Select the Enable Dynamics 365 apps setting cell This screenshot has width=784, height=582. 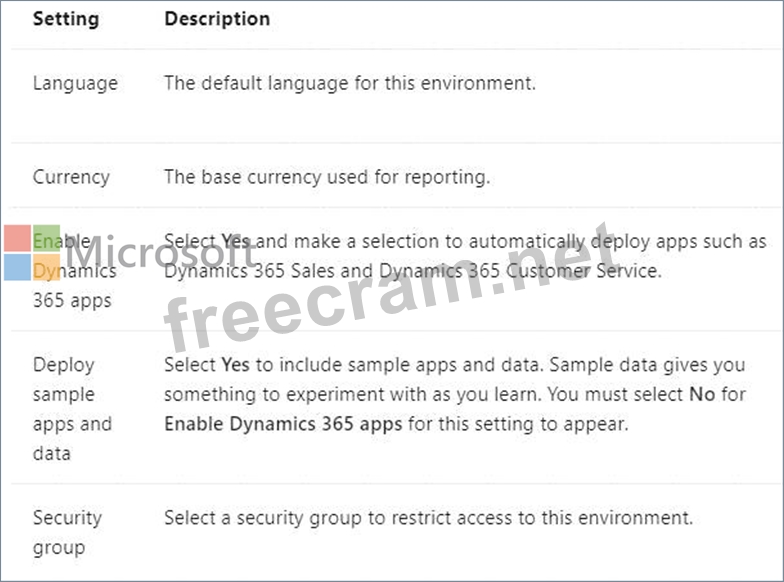point(74,270)
